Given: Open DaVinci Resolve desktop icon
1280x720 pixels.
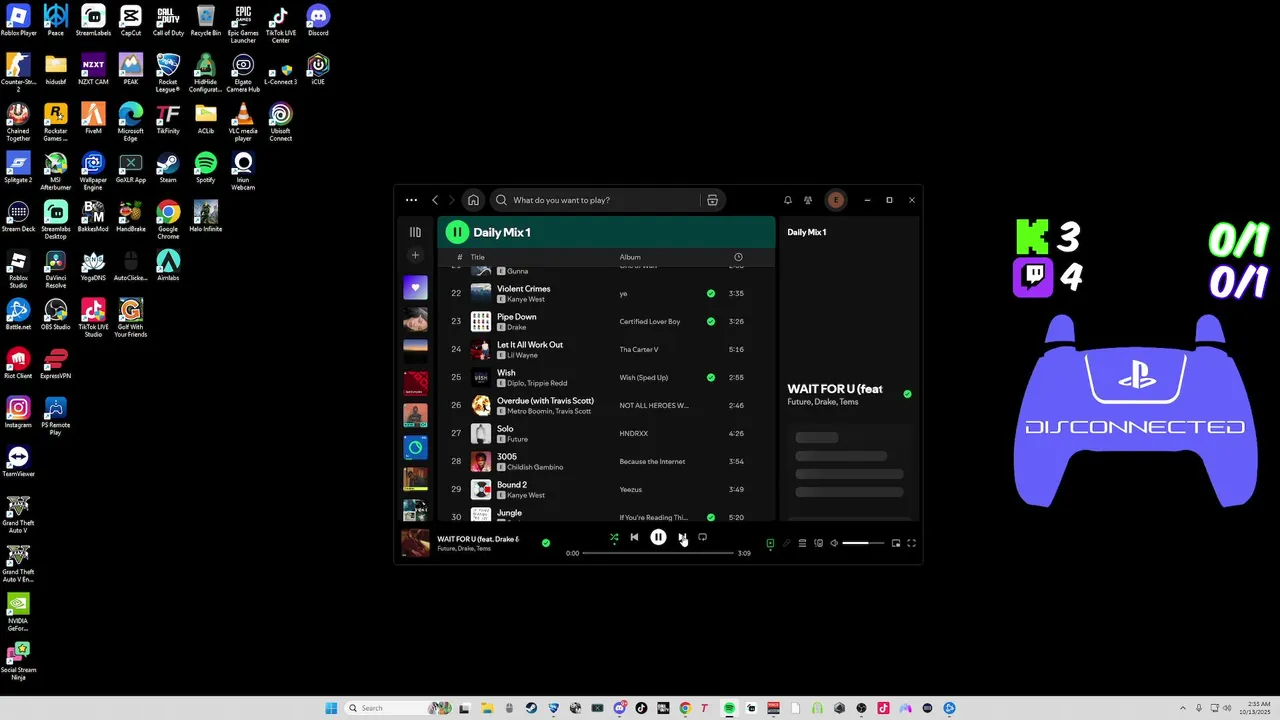Looking at the screenshot, I should point(56,268).
